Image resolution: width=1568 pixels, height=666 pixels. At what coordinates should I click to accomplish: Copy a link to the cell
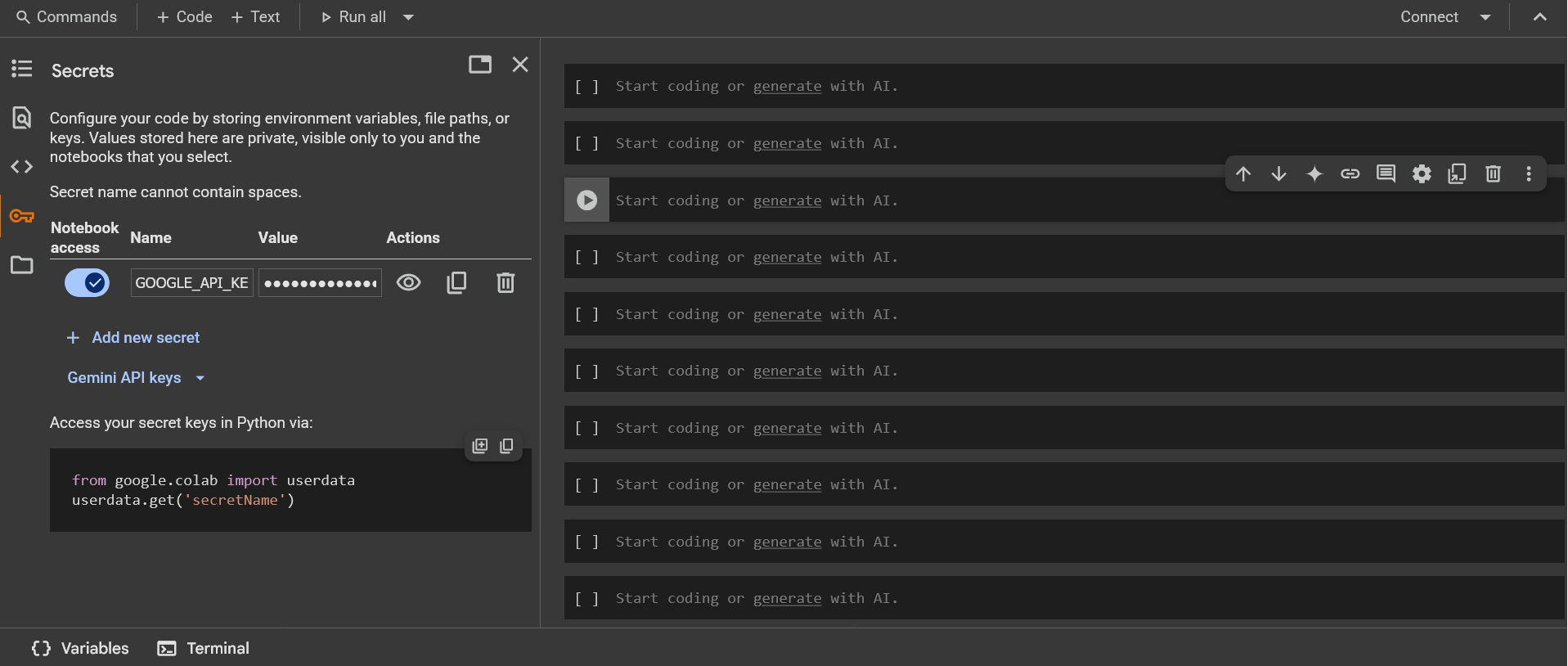(x=1350, y=173)
